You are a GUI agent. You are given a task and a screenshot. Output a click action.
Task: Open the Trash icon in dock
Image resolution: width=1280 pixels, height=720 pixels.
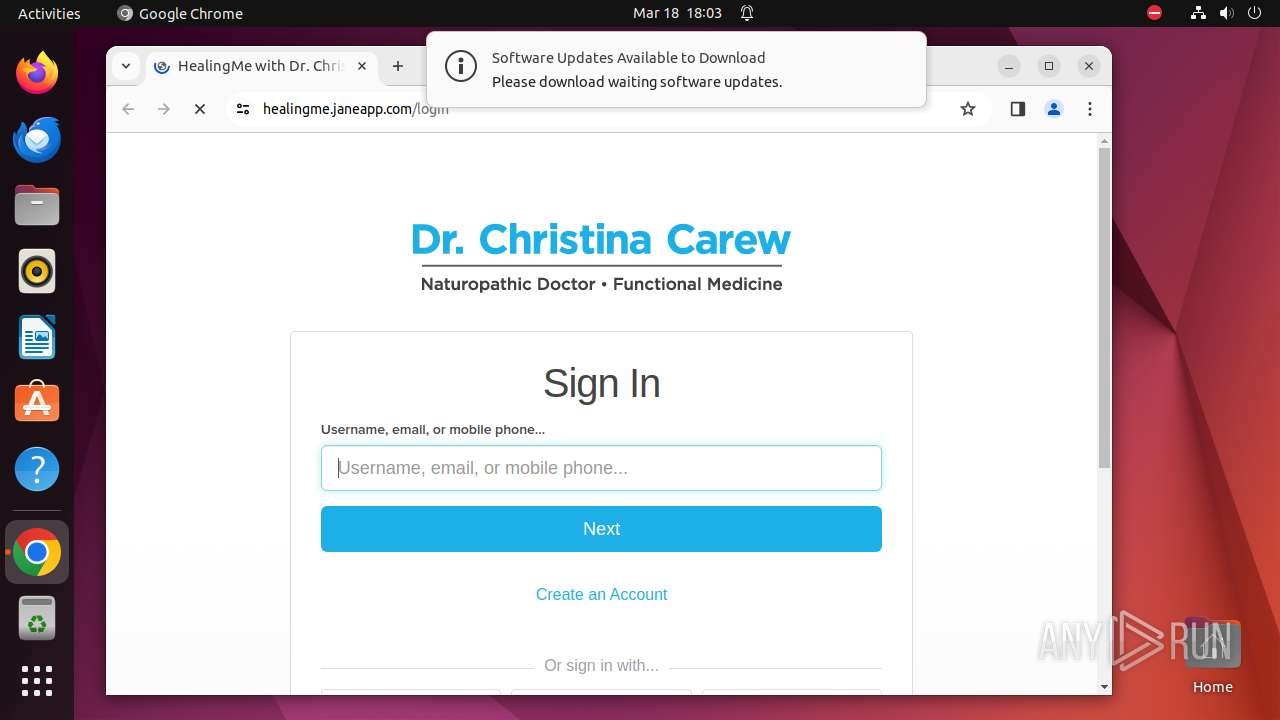(x=37, y=618)
